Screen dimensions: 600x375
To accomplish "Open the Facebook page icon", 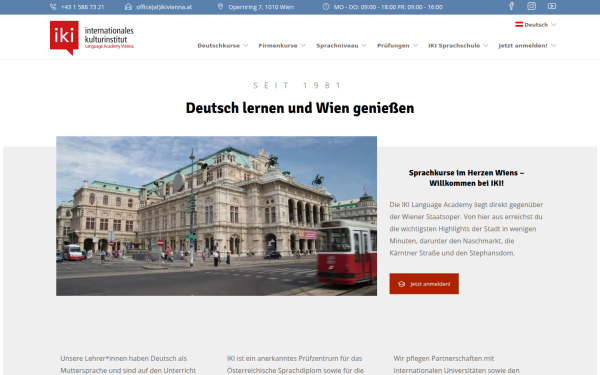I will coord(511,6).
